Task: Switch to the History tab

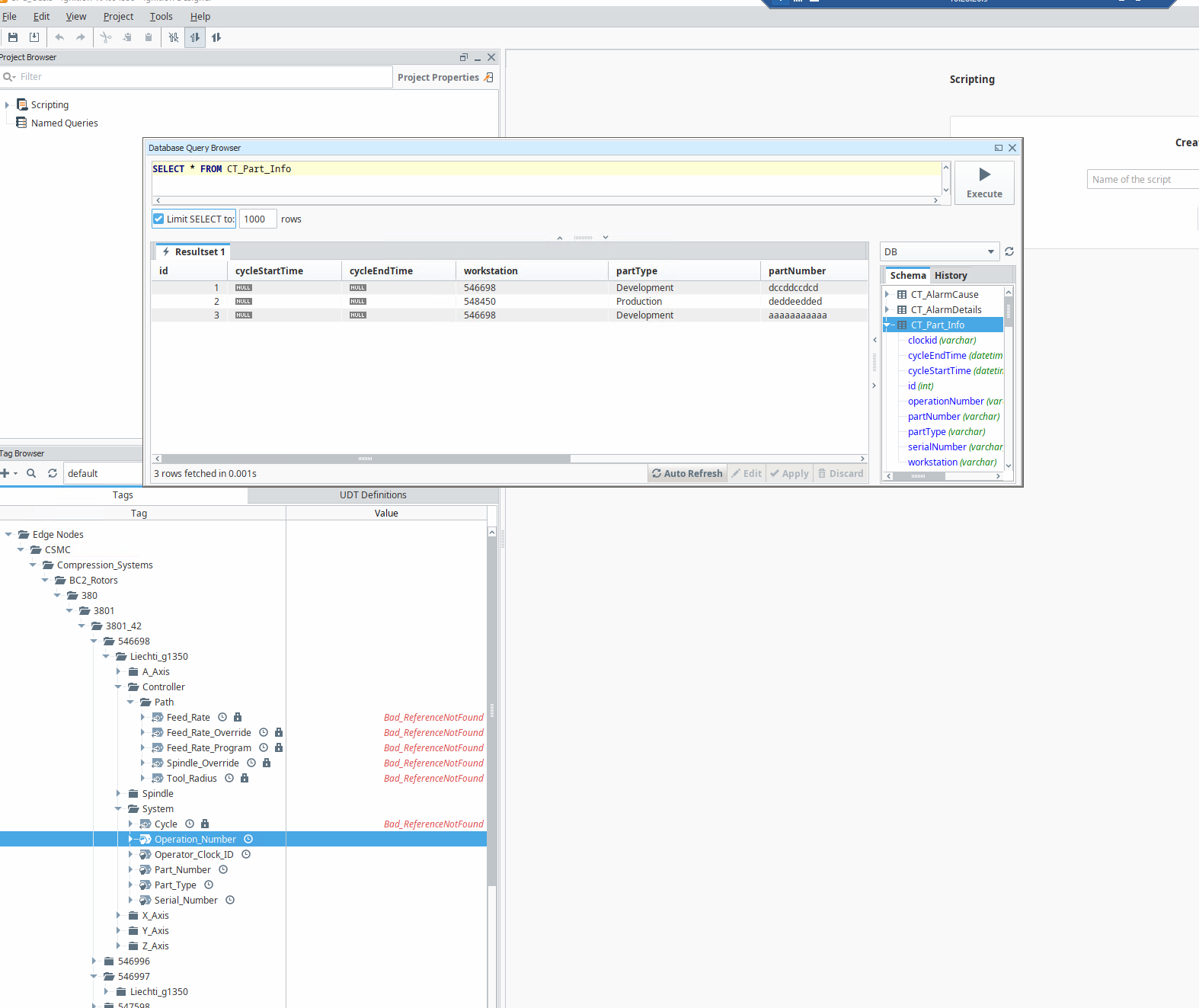Action: tap(951, 276)
